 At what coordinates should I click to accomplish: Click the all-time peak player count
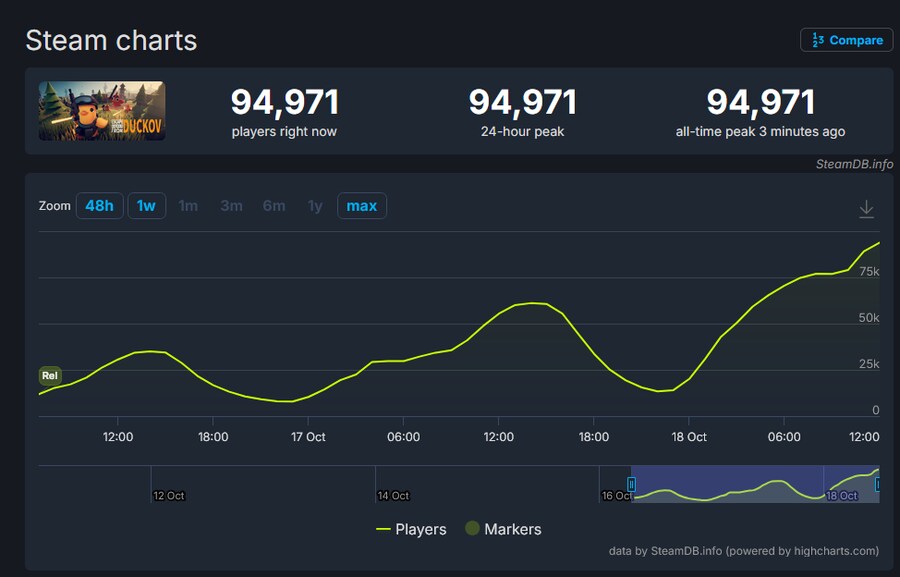point(760,102)
